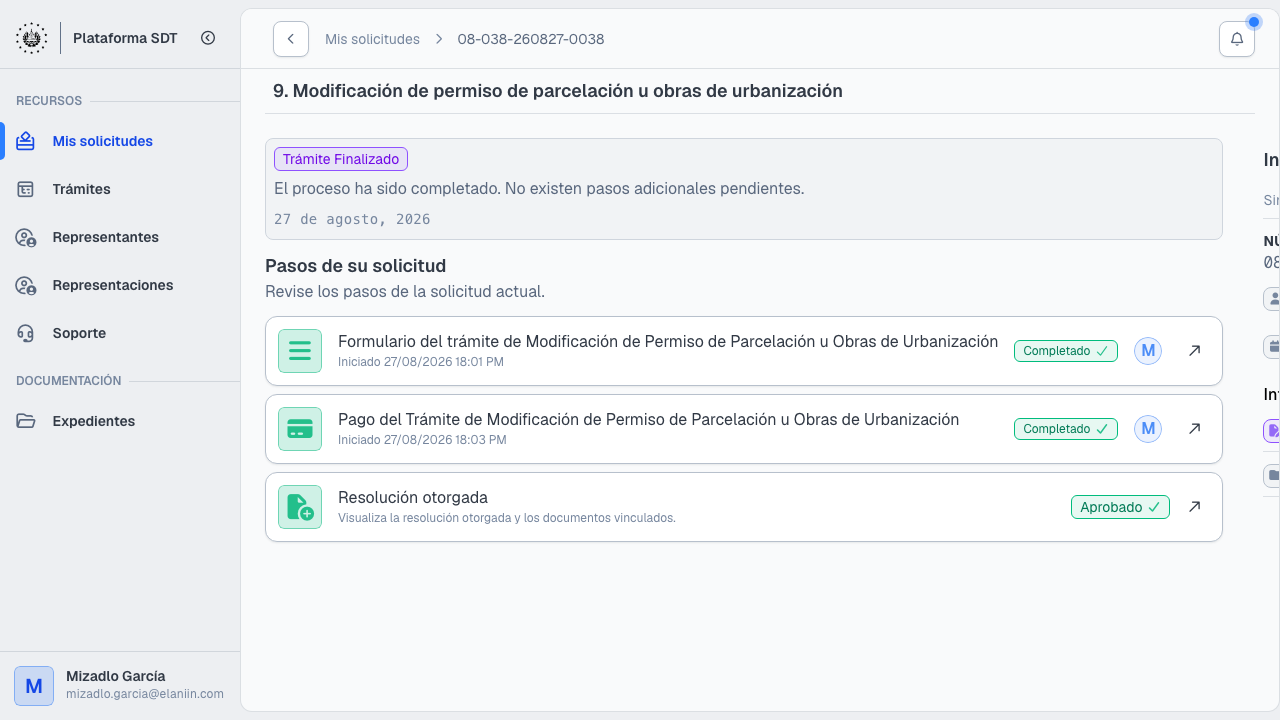Click the Plataforma SDT title
1280x720 pixels.
125,38
